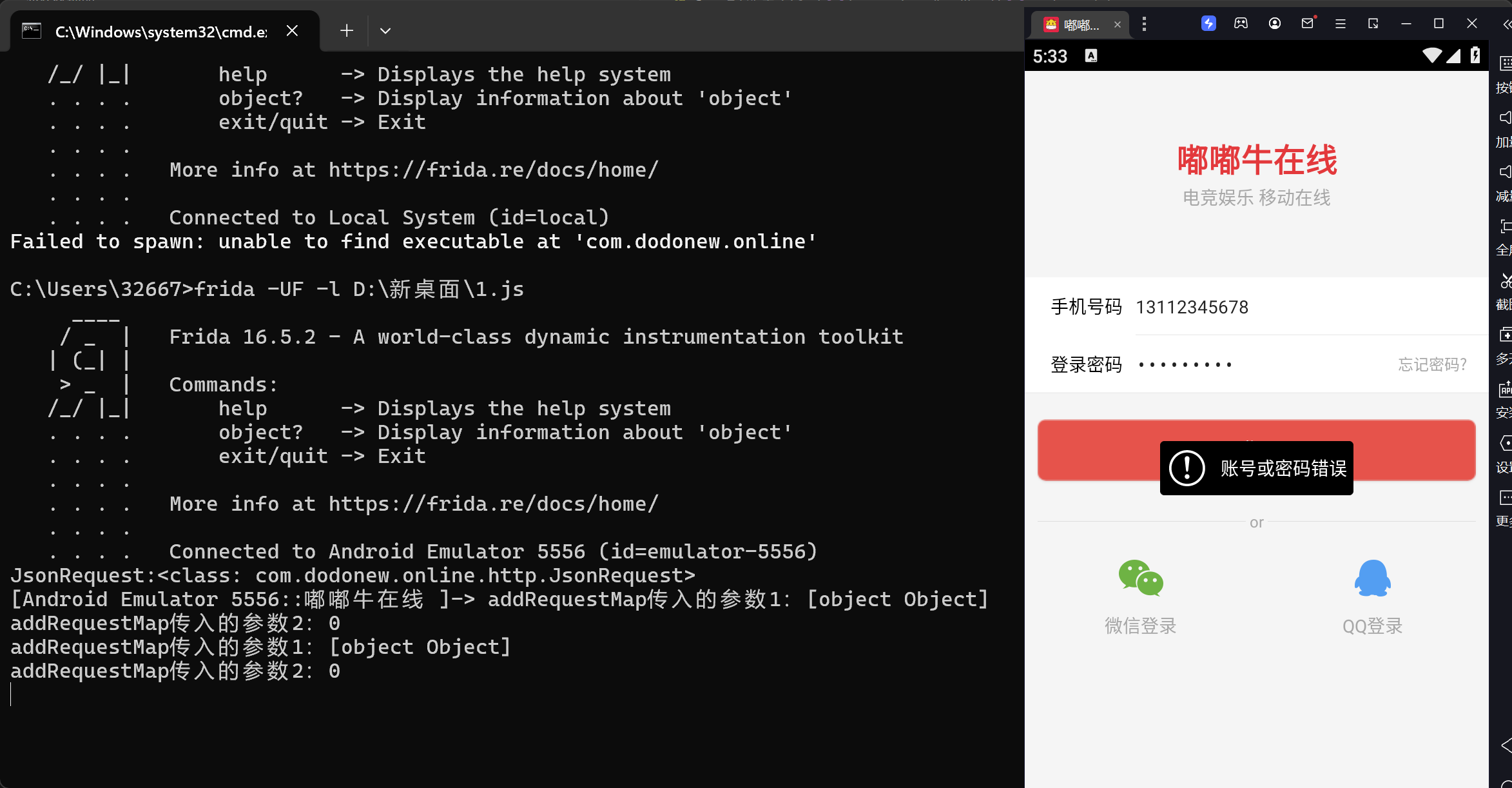Click the scissors screenshot icon in sidebar
Viewport: 1512px width, 788px height.
1506,281
